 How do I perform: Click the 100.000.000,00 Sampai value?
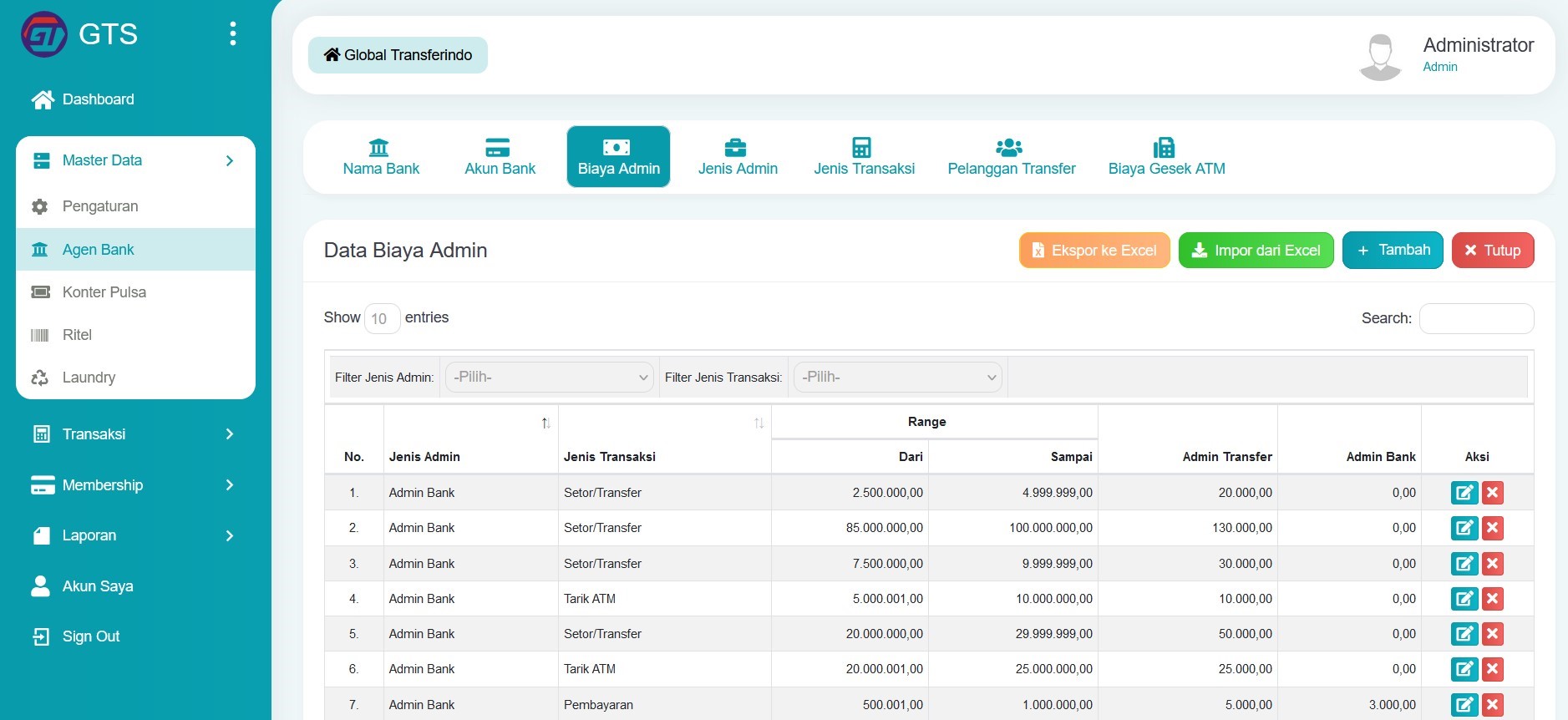point(1051,528)
